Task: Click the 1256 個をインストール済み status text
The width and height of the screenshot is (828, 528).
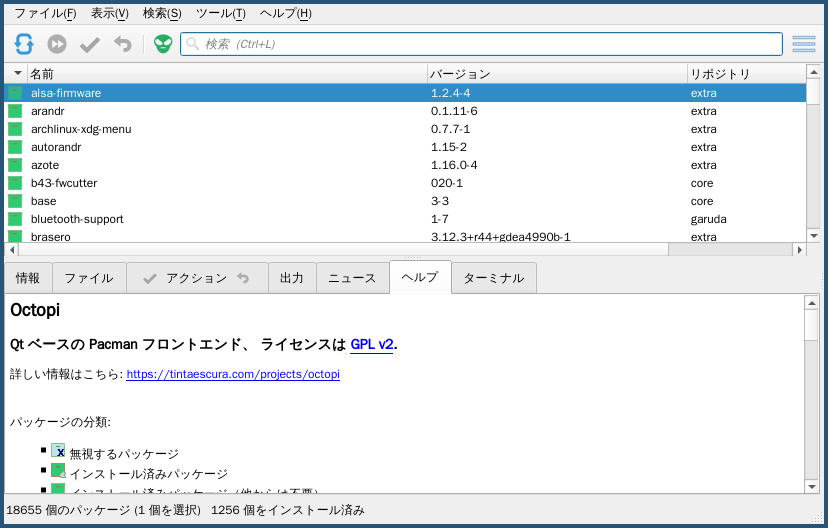Action: tap(288, 510)
